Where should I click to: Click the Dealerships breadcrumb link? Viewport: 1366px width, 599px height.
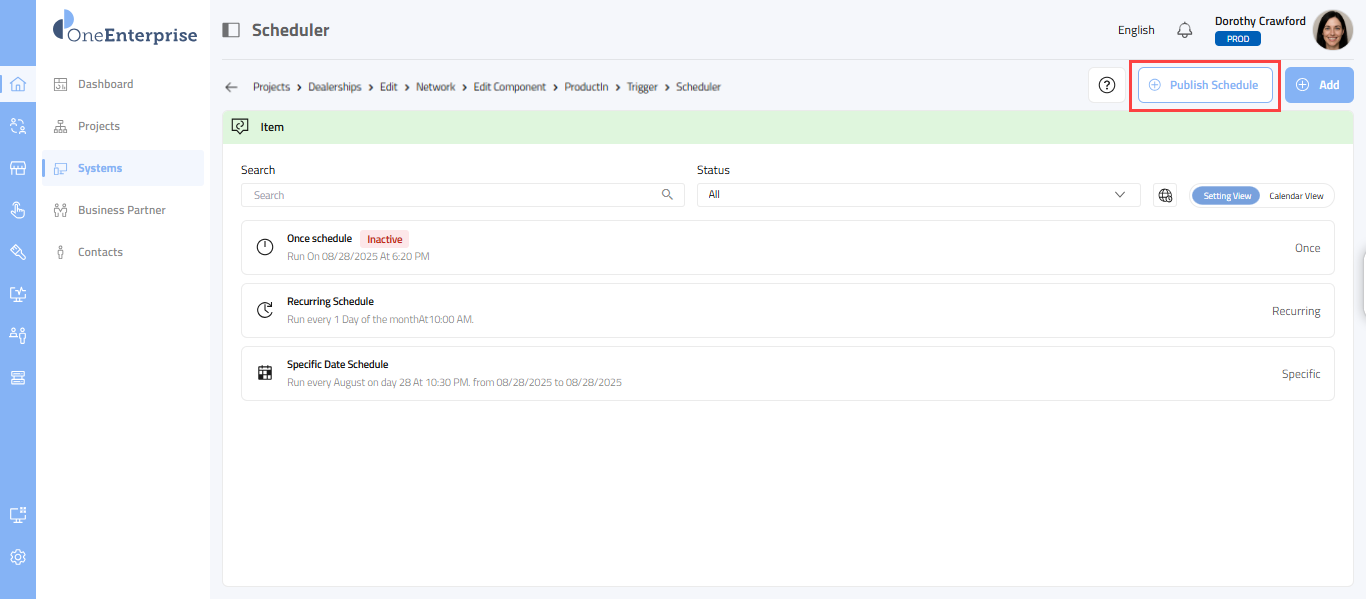click(335, 87)
